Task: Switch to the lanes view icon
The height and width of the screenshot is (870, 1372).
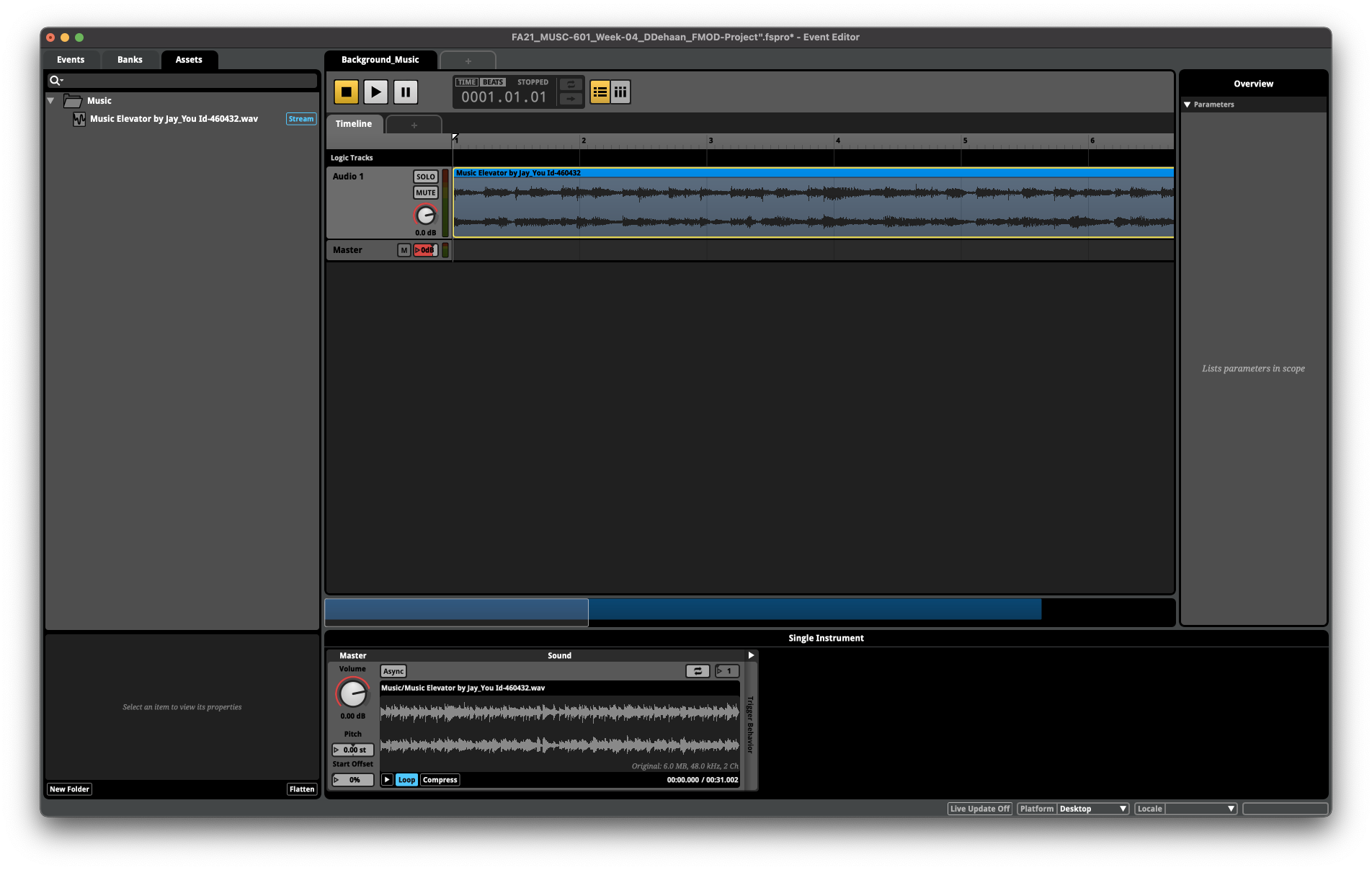Action: click(x=620, y=92)
